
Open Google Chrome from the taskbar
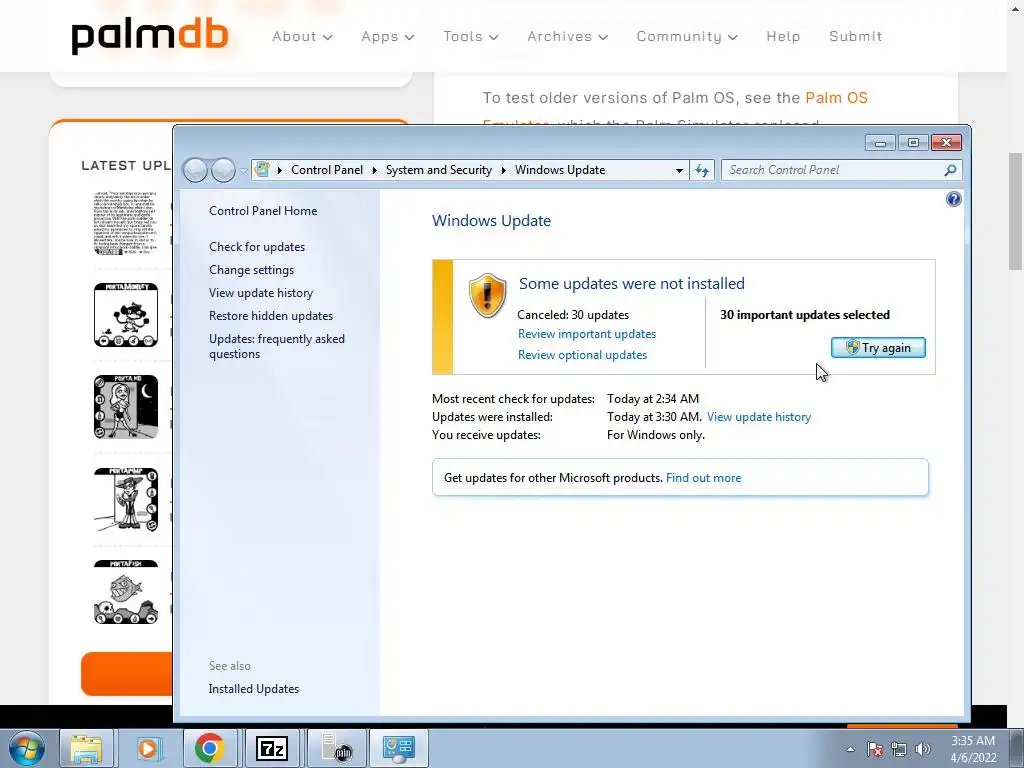pos(210,748)
